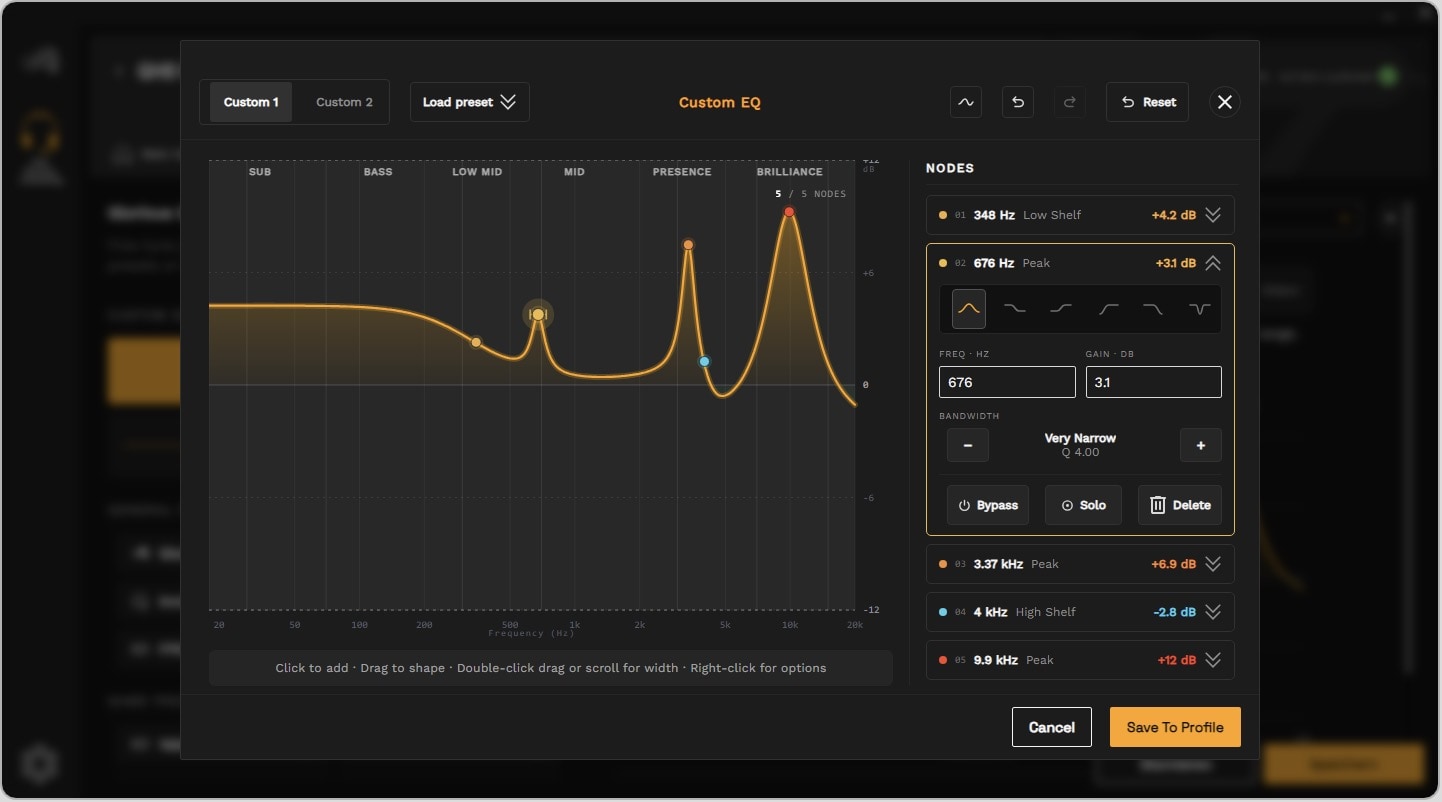The width and height of the screenshot is (1442, 802).
Task: Decrease bandwidth with the minus button
Action: point(968,445)
